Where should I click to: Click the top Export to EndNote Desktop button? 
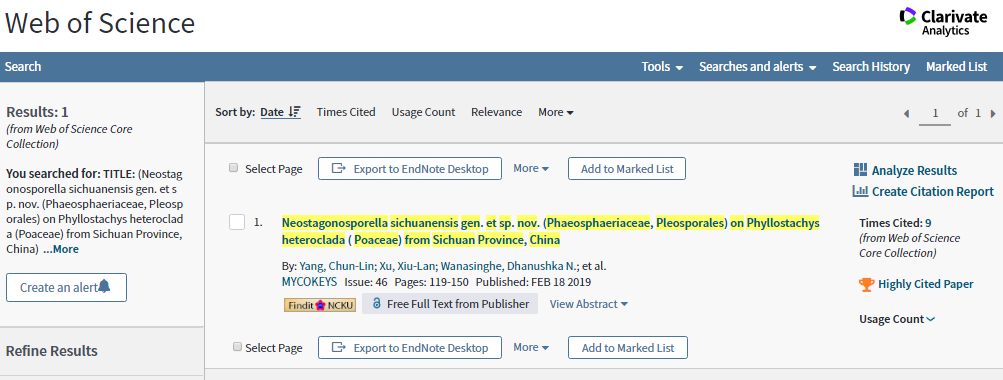click(409, 168)
